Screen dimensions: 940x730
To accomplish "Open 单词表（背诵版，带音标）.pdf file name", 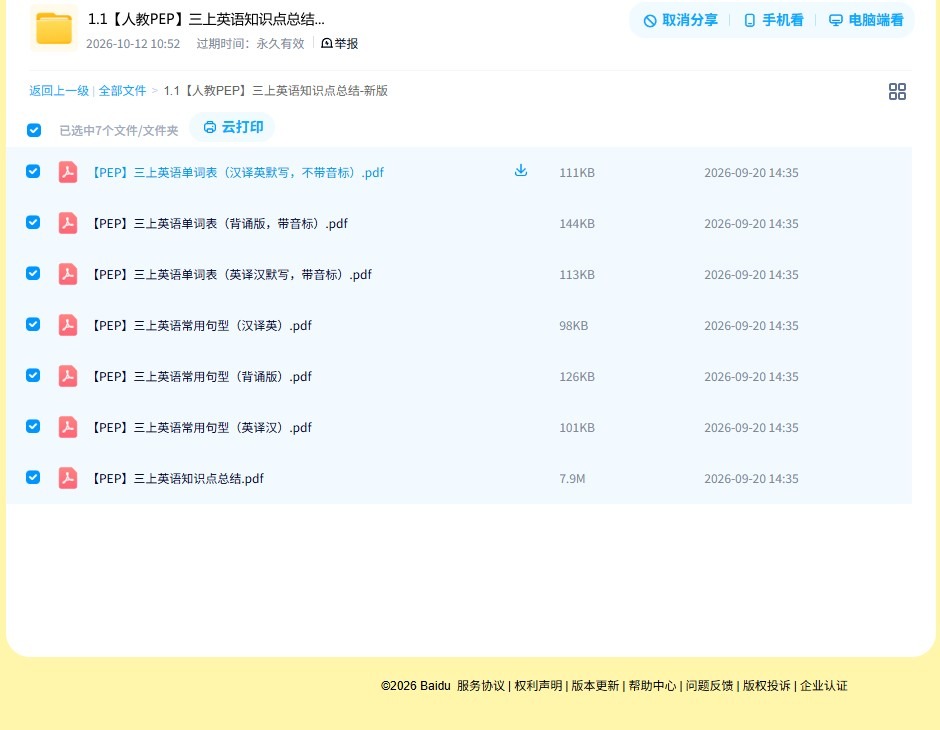I will (219, 224).
